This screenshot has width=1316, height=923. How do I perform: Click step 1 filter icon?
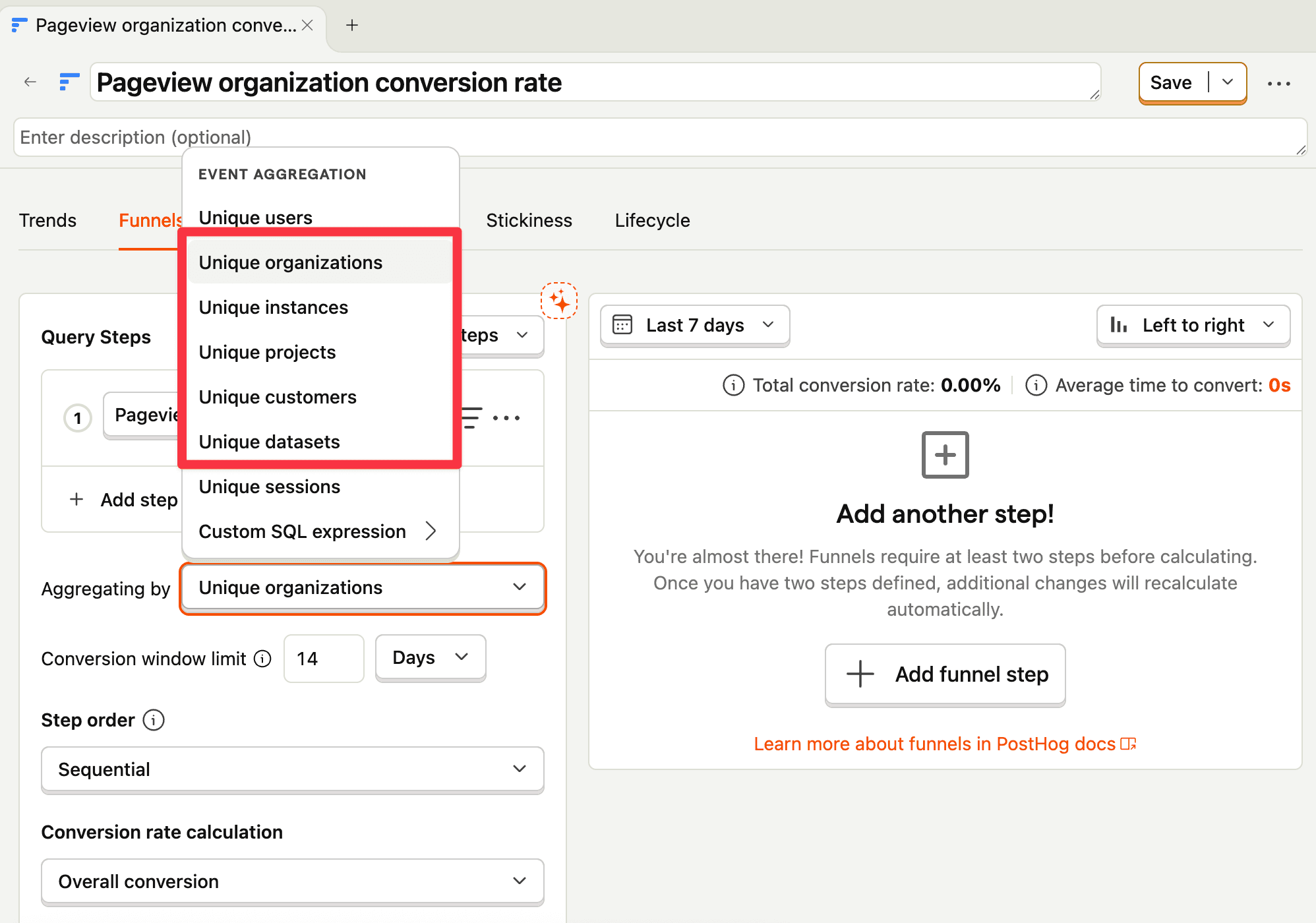[x=471, y=417]
